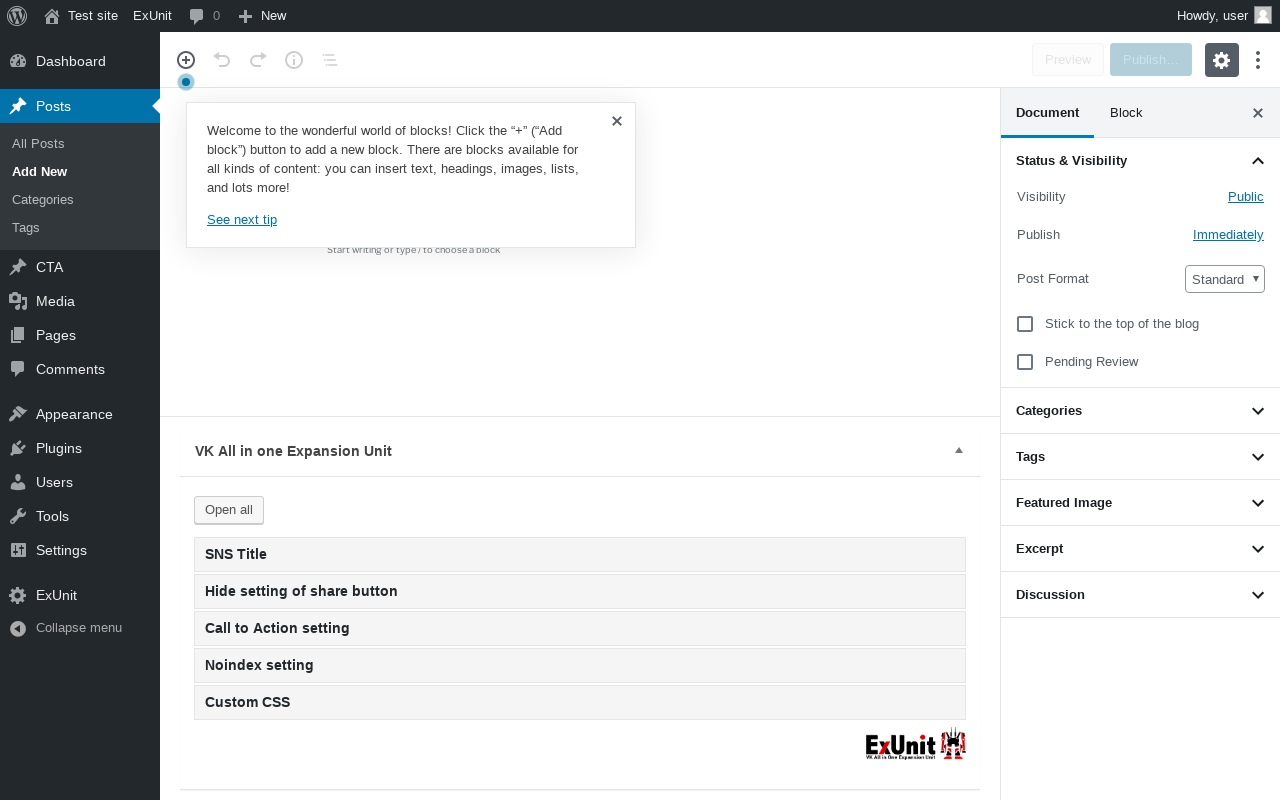
Task: Open the more tools vertical dots menu
Action: point(1258,60)
